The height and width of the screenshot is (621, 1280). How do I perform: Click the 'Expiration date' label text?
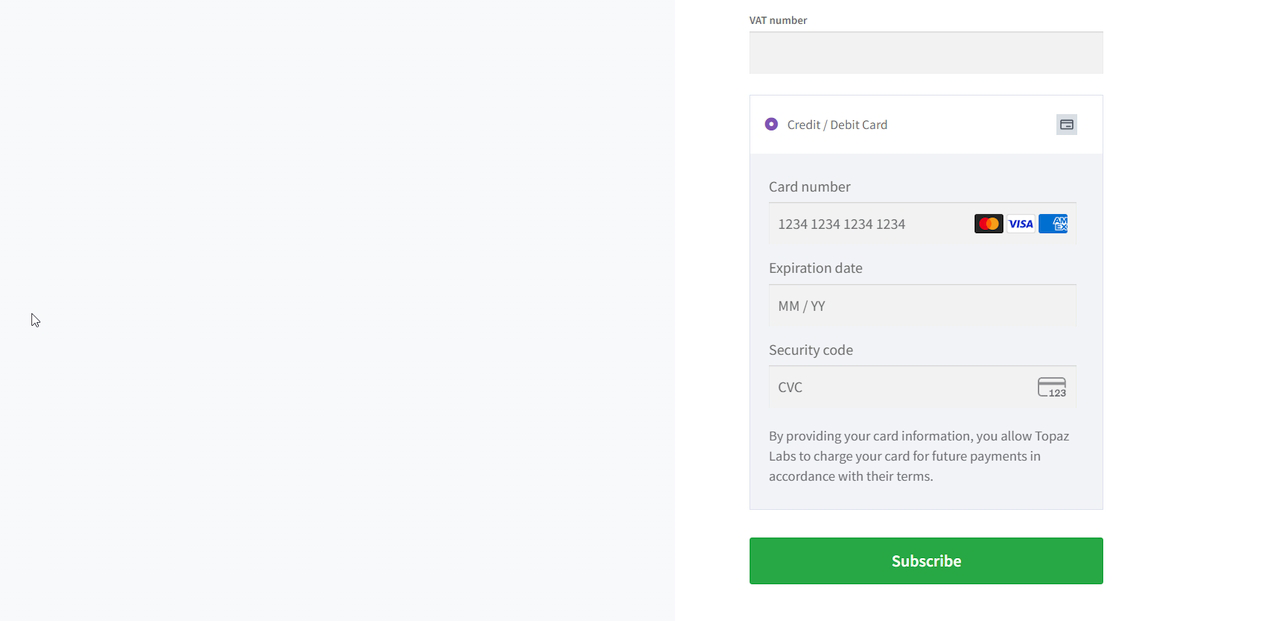tap(815, 268)
